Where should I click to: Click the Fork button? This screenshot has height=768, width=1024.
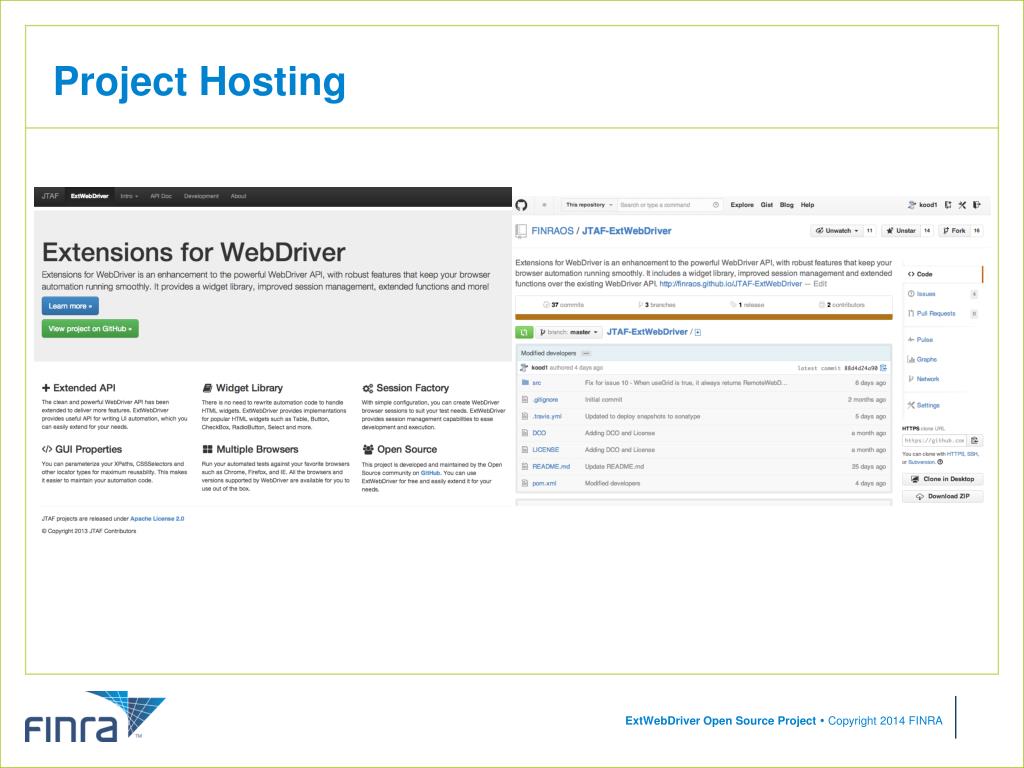tap(954, 231)
